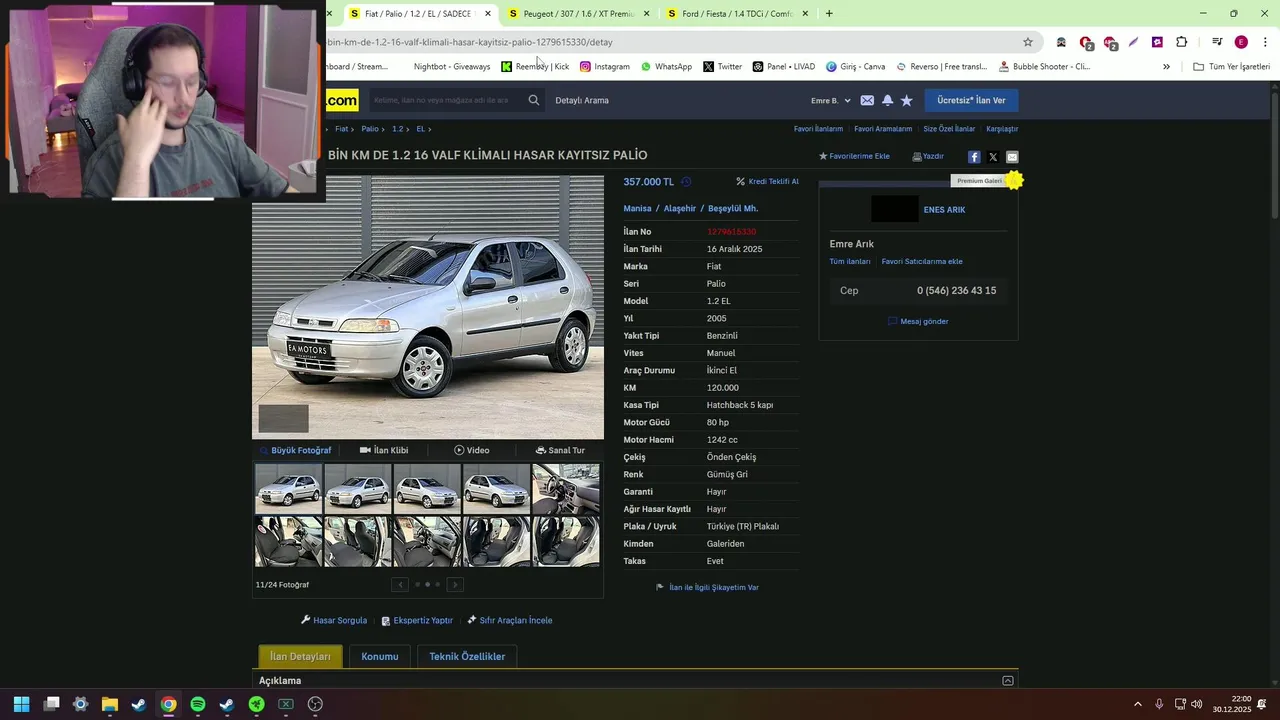Screen dimensions: 1280x720
Task: Click Detaylı Arama link
Action: pos(582,100)
